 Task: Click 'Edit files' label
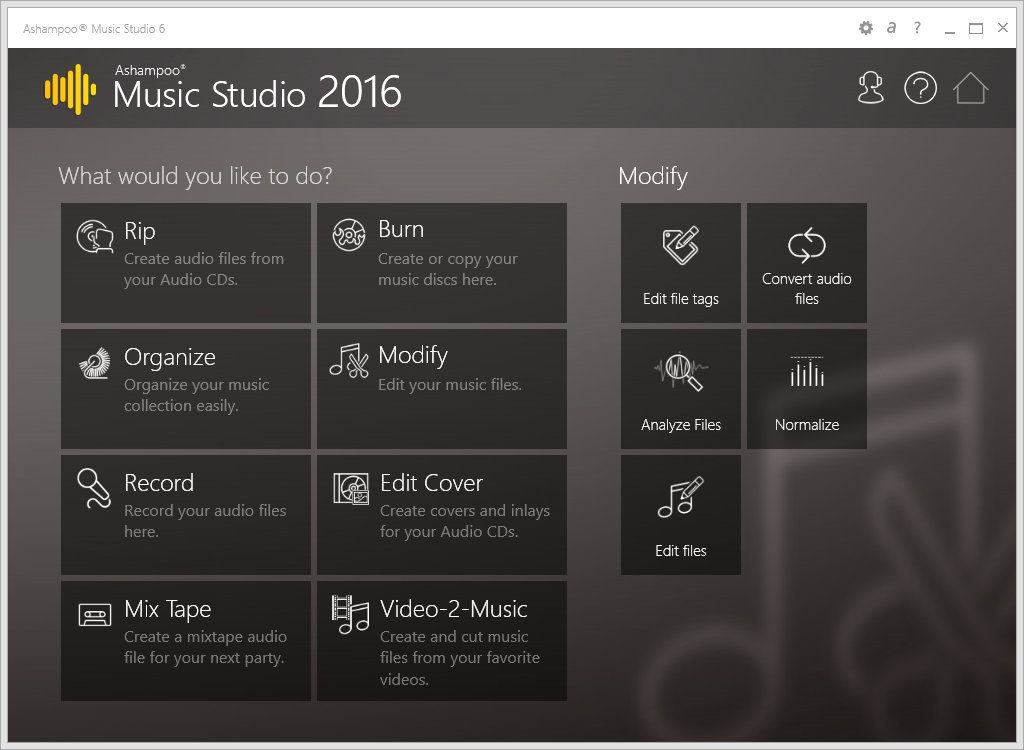pyautogui.click(x=680, y=551)
